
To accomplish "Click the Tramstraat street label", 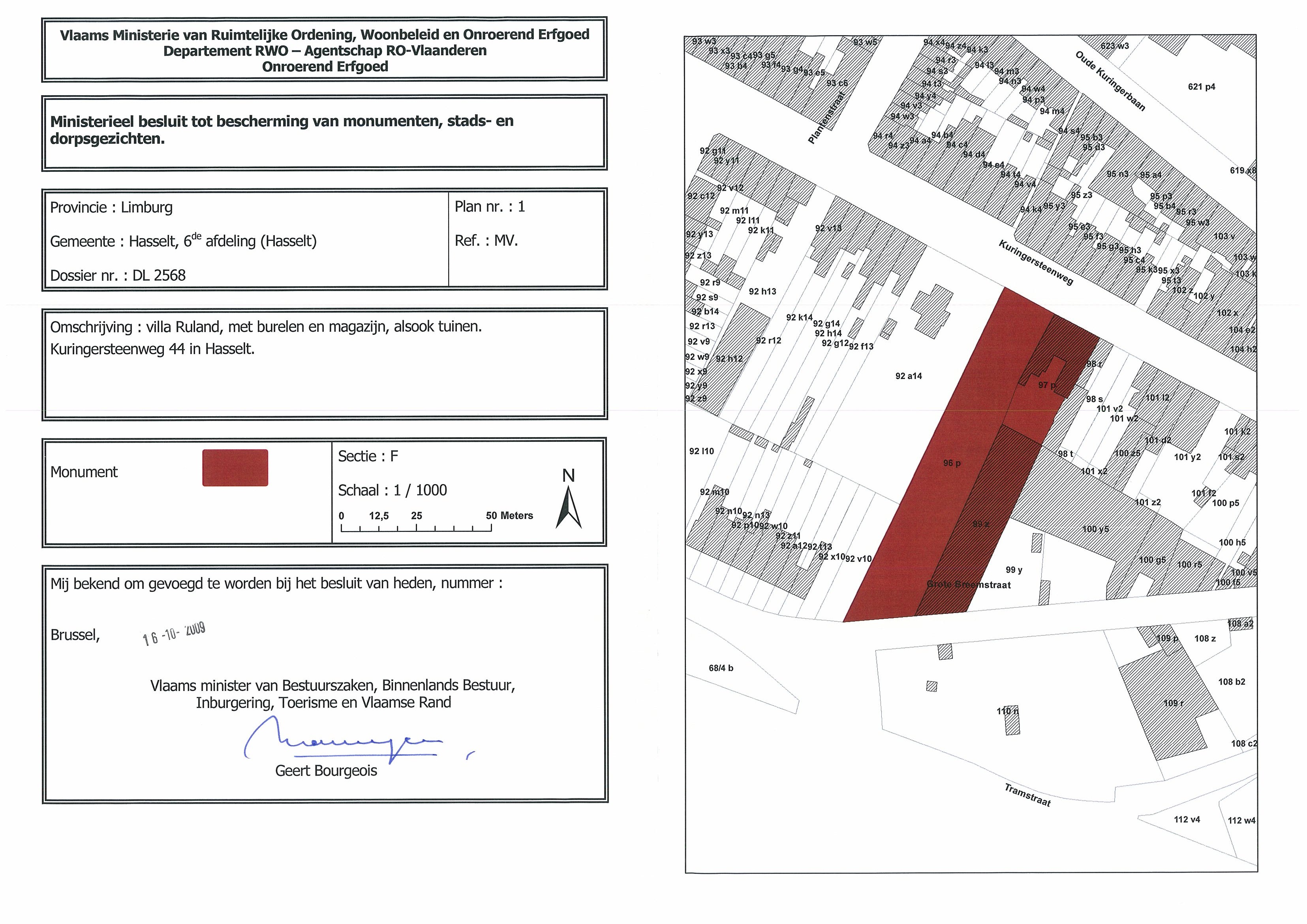I will point(1027,795).
